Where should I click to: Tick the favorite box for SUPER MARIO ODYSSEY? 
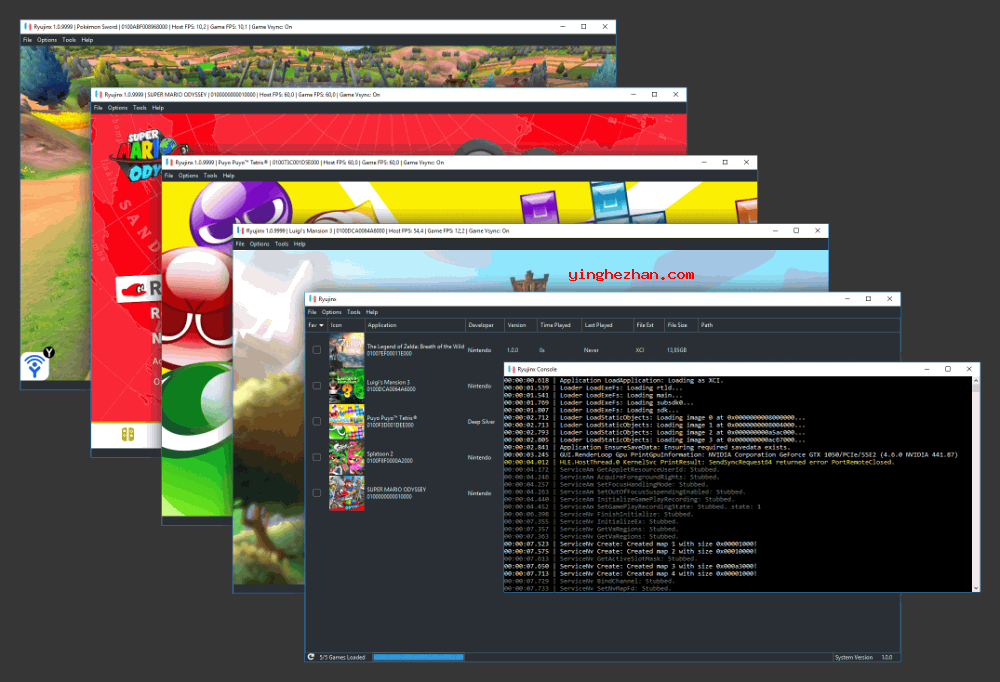click(316, 493)
